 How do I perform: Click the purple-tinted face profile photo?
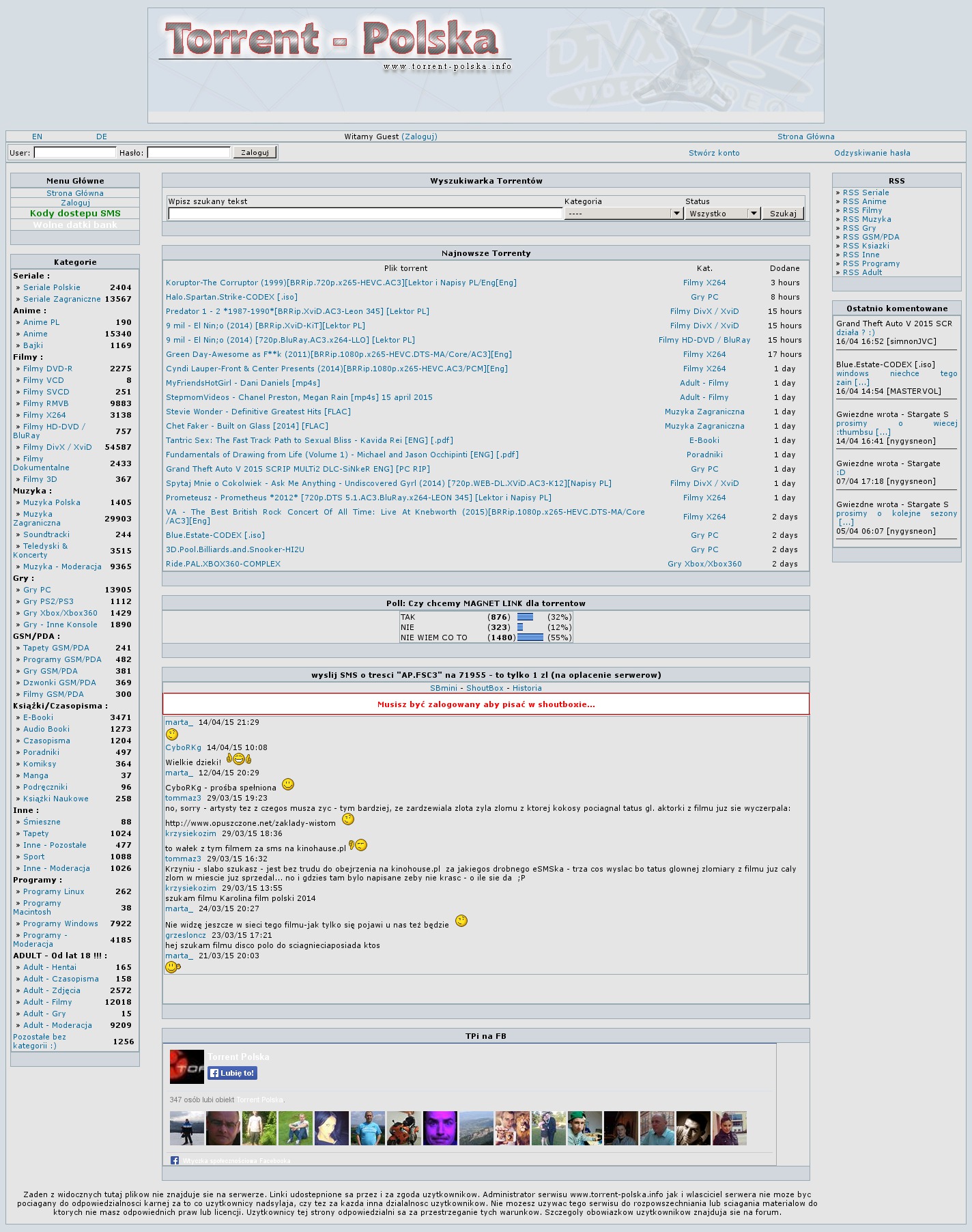pos(440,1128)
